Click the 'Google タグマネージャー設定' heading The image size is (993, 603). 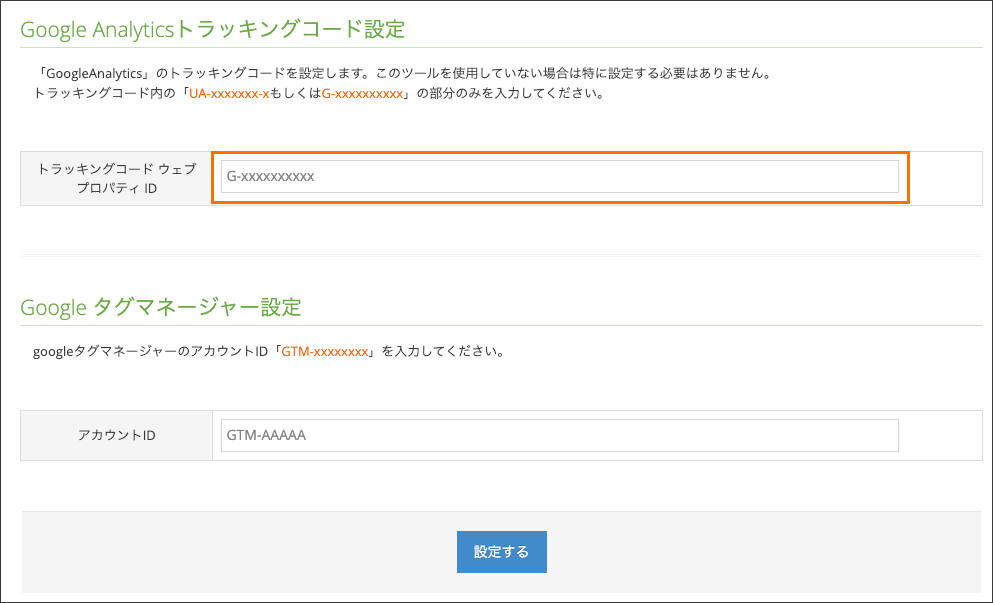click(x=161, y=307)
